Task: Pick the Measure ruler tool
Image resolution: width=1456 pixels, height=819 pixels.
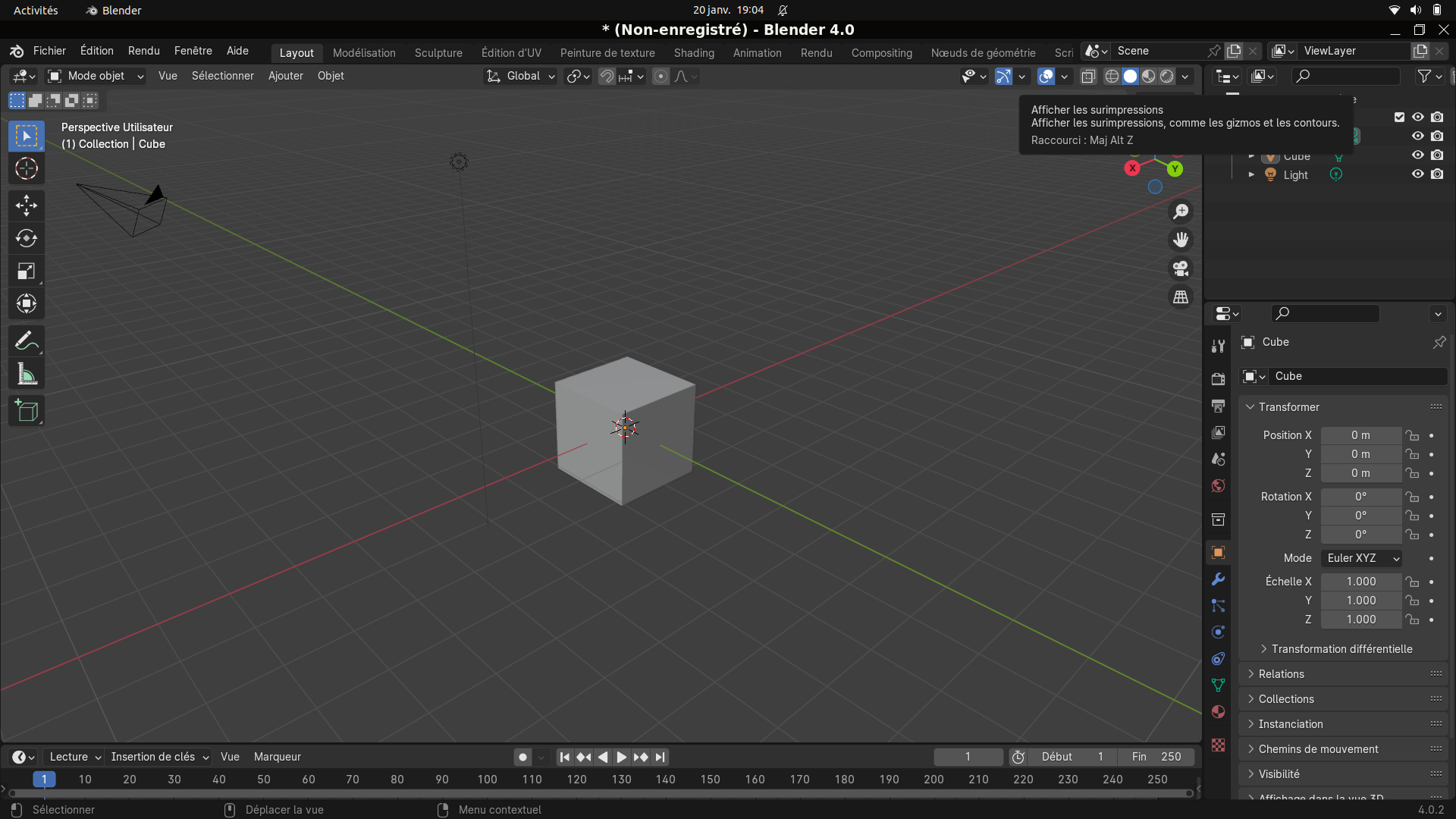Action: pos(27,374)
